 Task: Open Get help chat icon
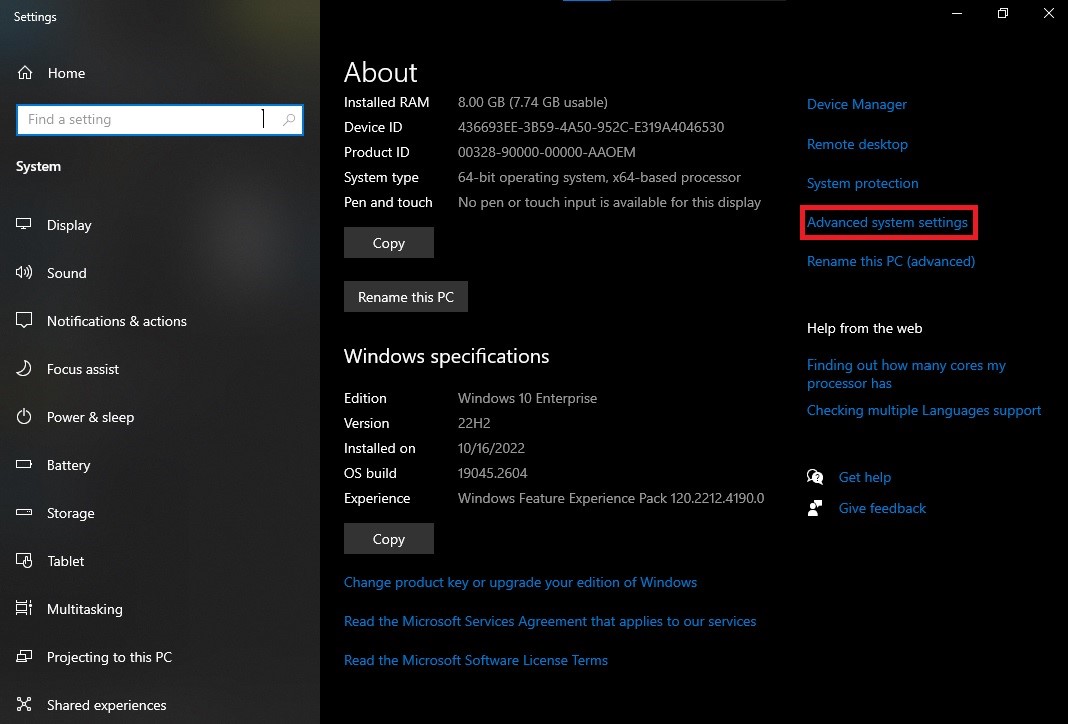click(x=816, y=477)
